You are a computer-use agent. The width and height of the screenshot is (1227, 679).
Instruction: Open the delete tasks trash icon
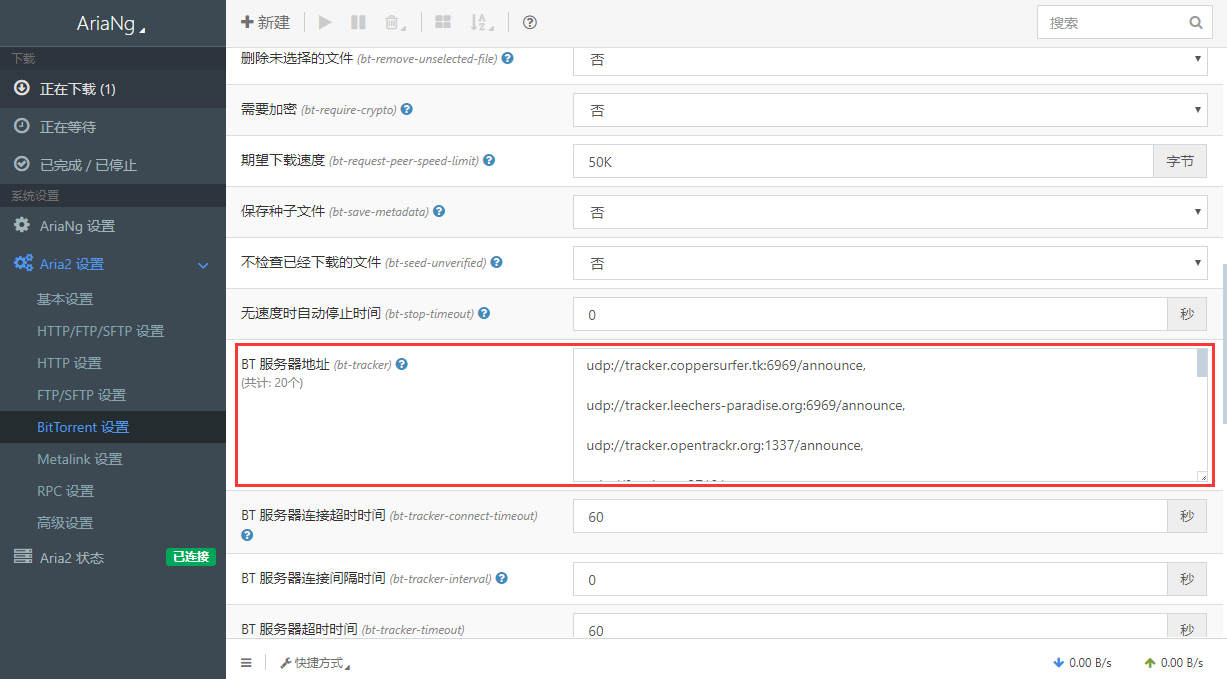pos(392,21)
